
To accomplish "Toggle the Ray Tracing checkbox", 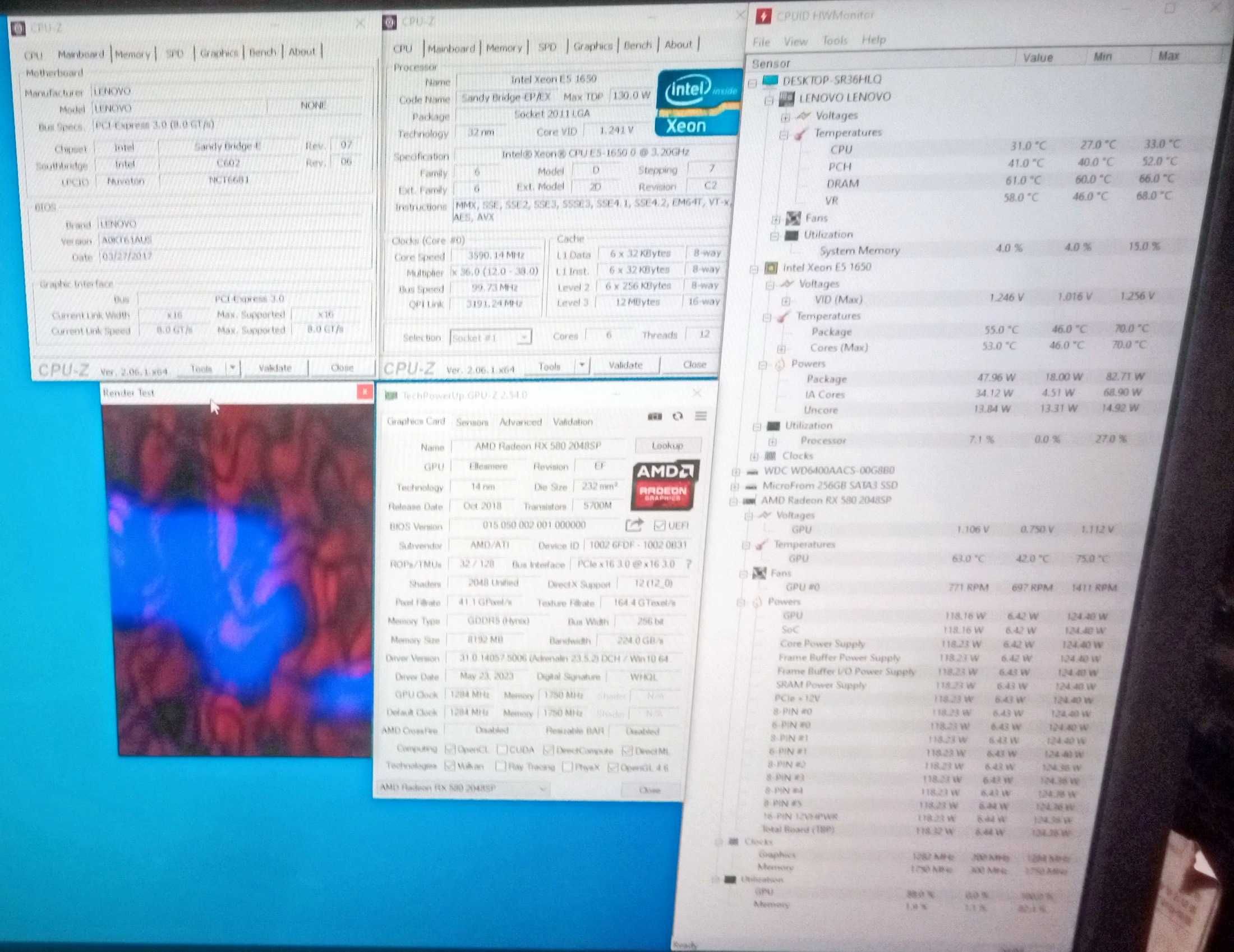I will [499, 766].
